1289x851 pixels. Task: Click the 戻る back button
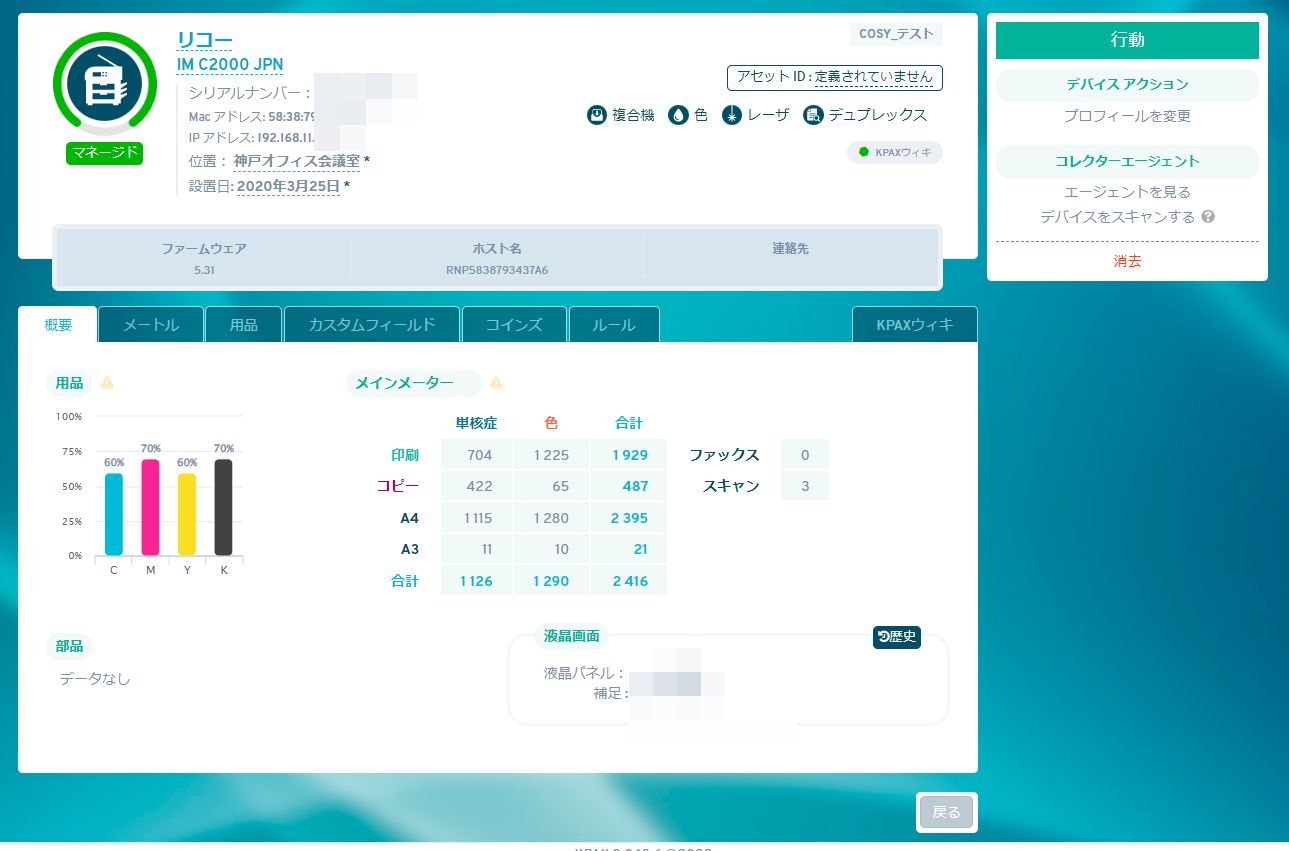point(946,812)
